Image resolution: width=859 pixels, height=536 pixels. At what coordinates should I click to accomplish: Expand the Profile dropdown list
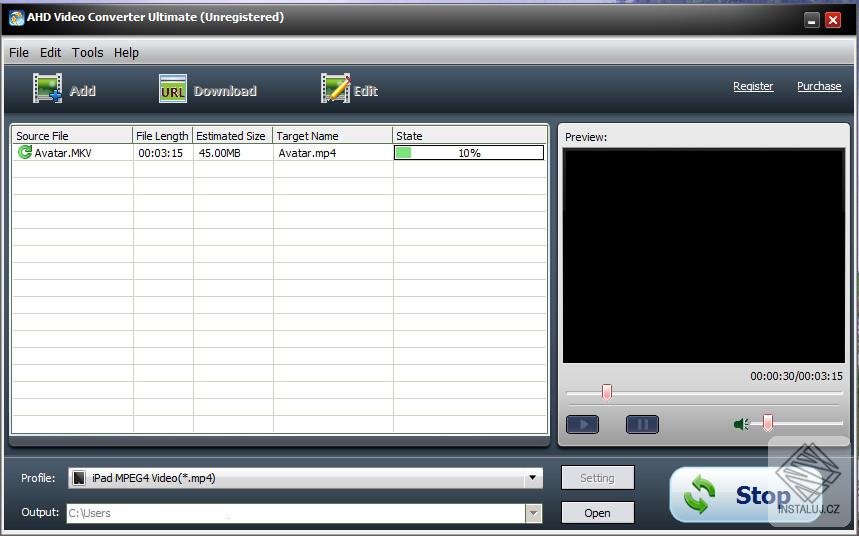pos(532,478)
